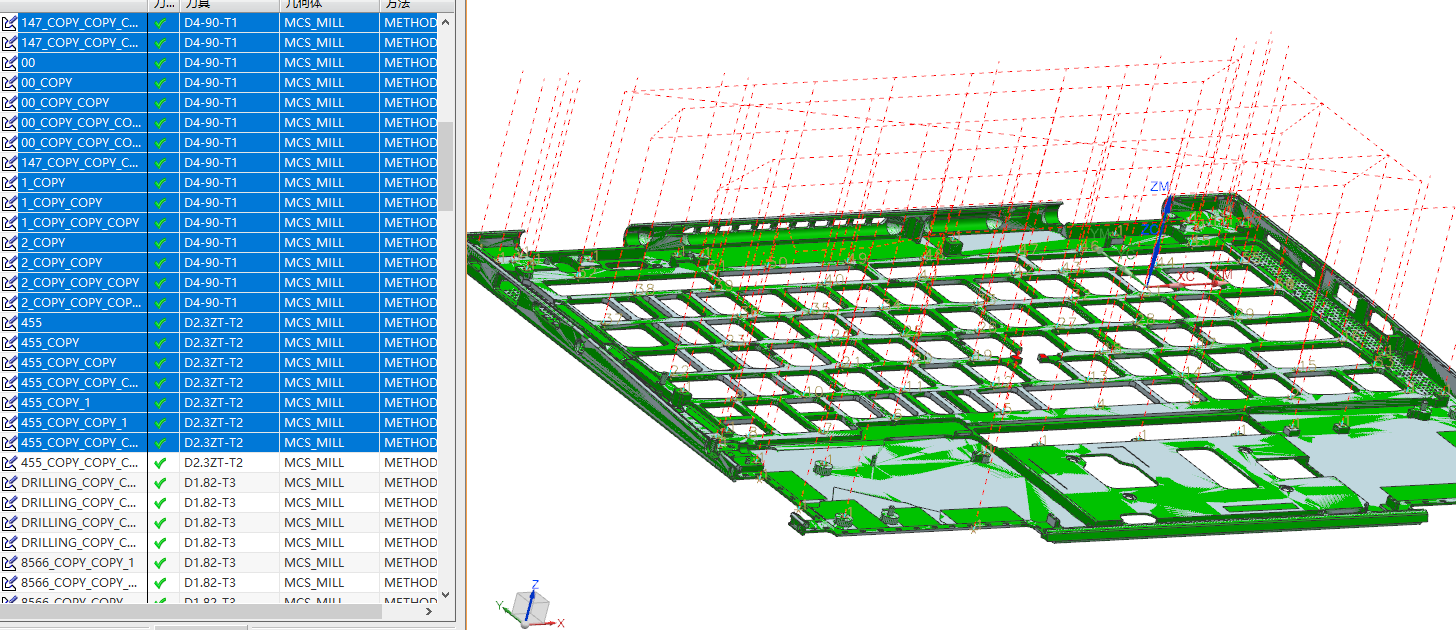Viewport: 1456px width, 630px height.
Task: Click the XYZ view triad in the viewport corner
Action: click(528, 605)
